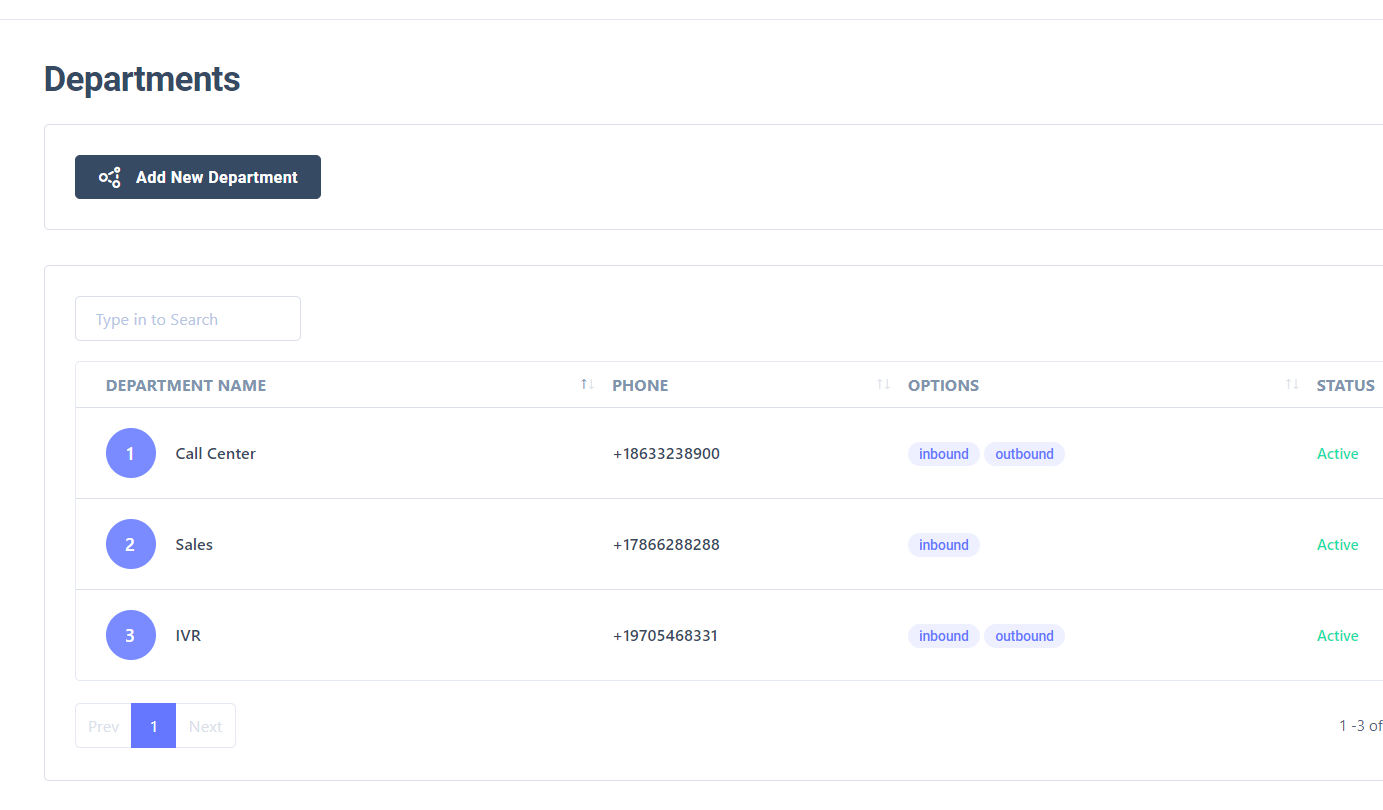This screenshot has width=1383, height=810.
Task: Open the Call Center department
Action: 216,453
